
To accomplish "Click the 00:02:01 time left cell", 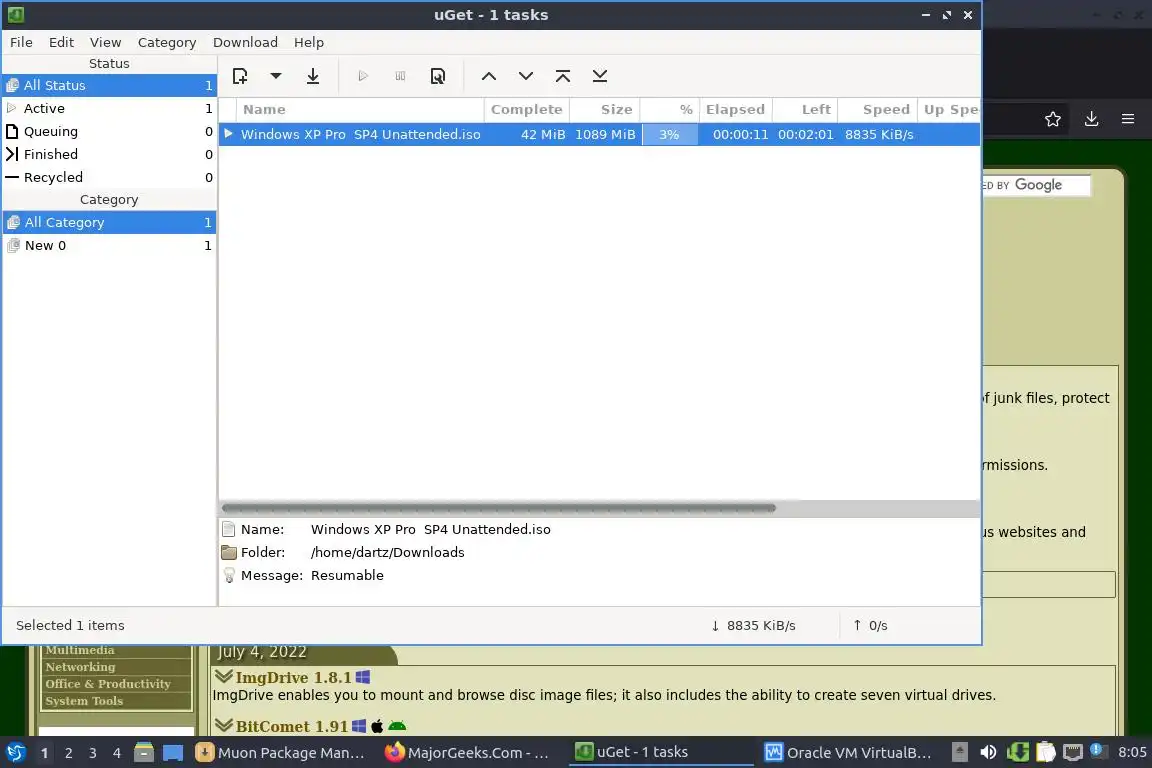I will [805, 134].
